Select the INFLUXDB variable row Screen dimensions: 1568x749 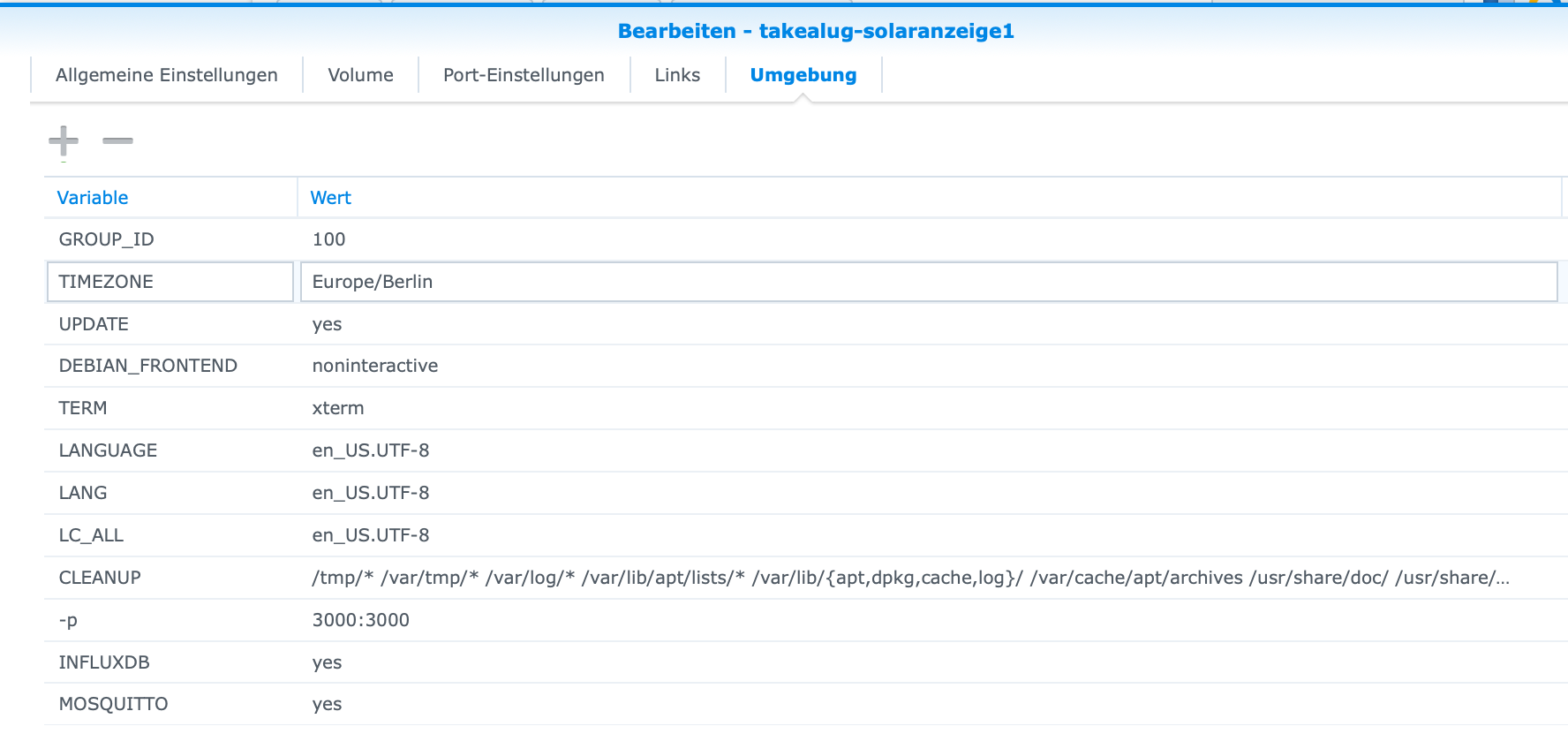104,662
